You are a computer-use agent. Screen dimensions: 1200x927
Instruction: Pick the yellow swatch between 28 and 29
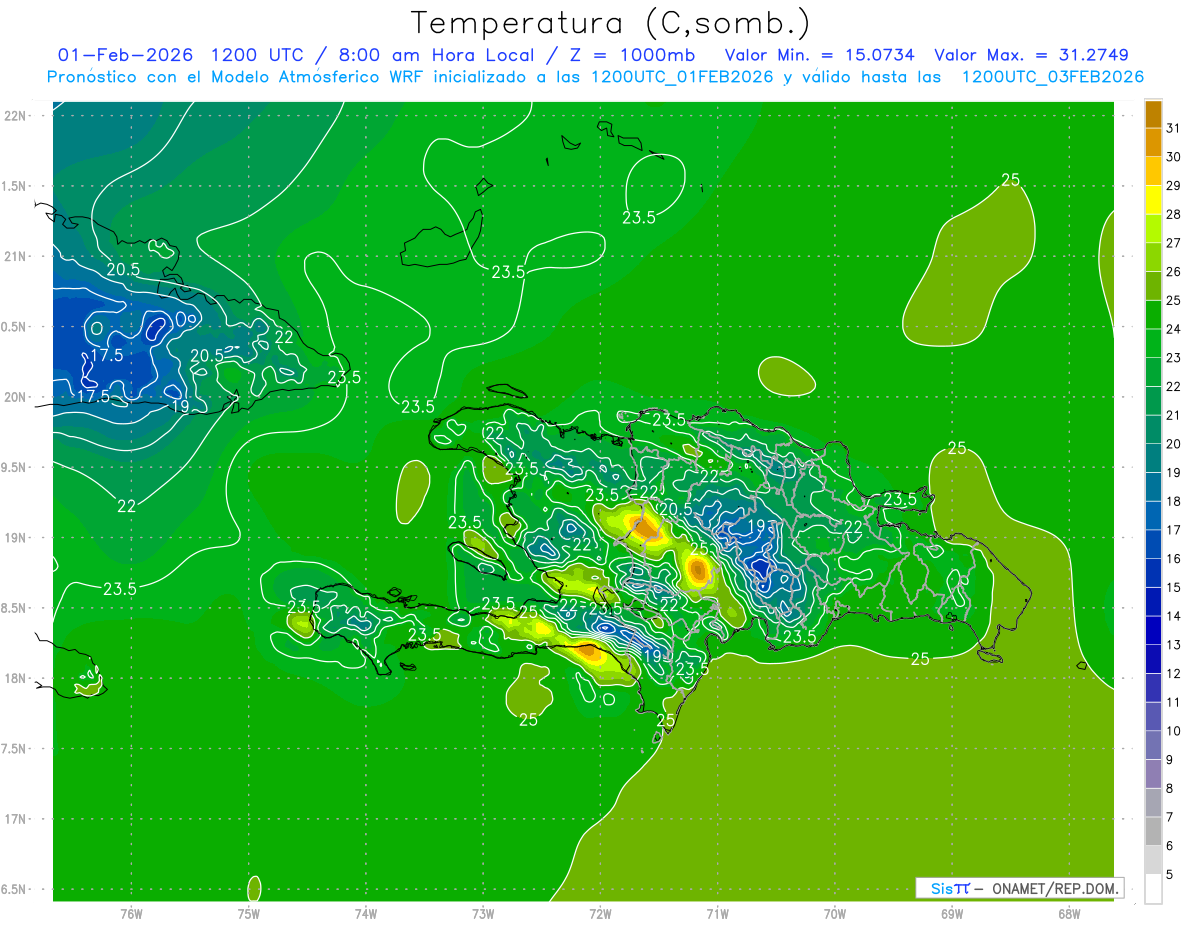[1153, 200]
